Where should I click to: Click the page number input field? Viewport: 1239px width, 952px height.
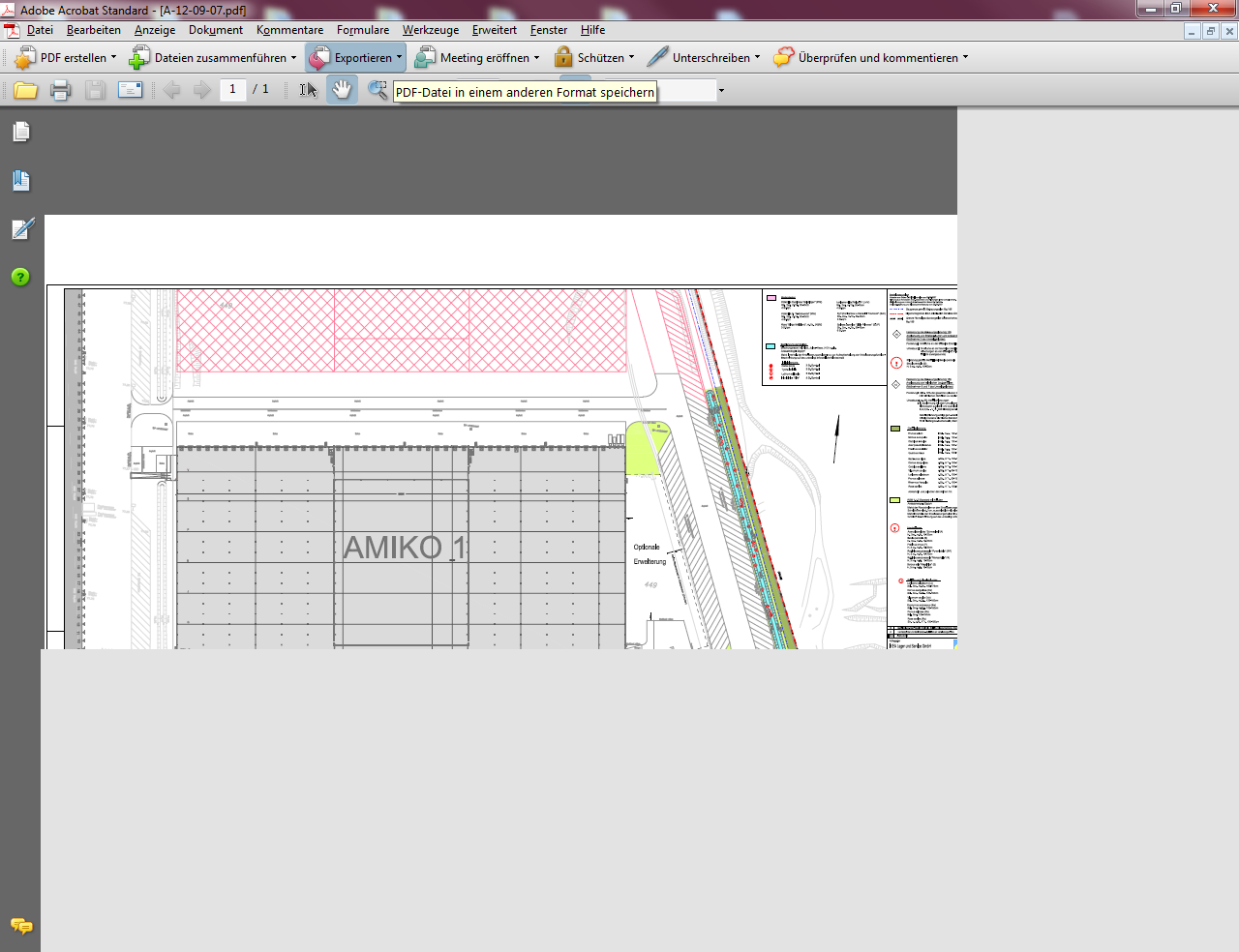[x=232, y=89]
